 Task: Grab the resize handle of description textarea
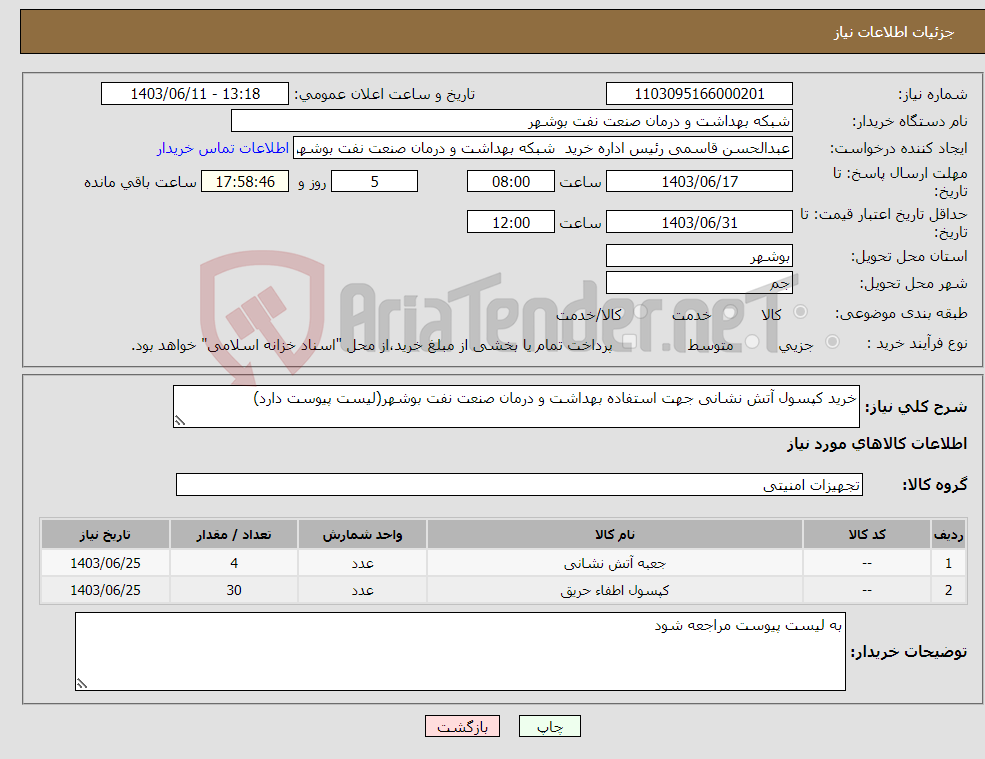(x=180, y=422)
